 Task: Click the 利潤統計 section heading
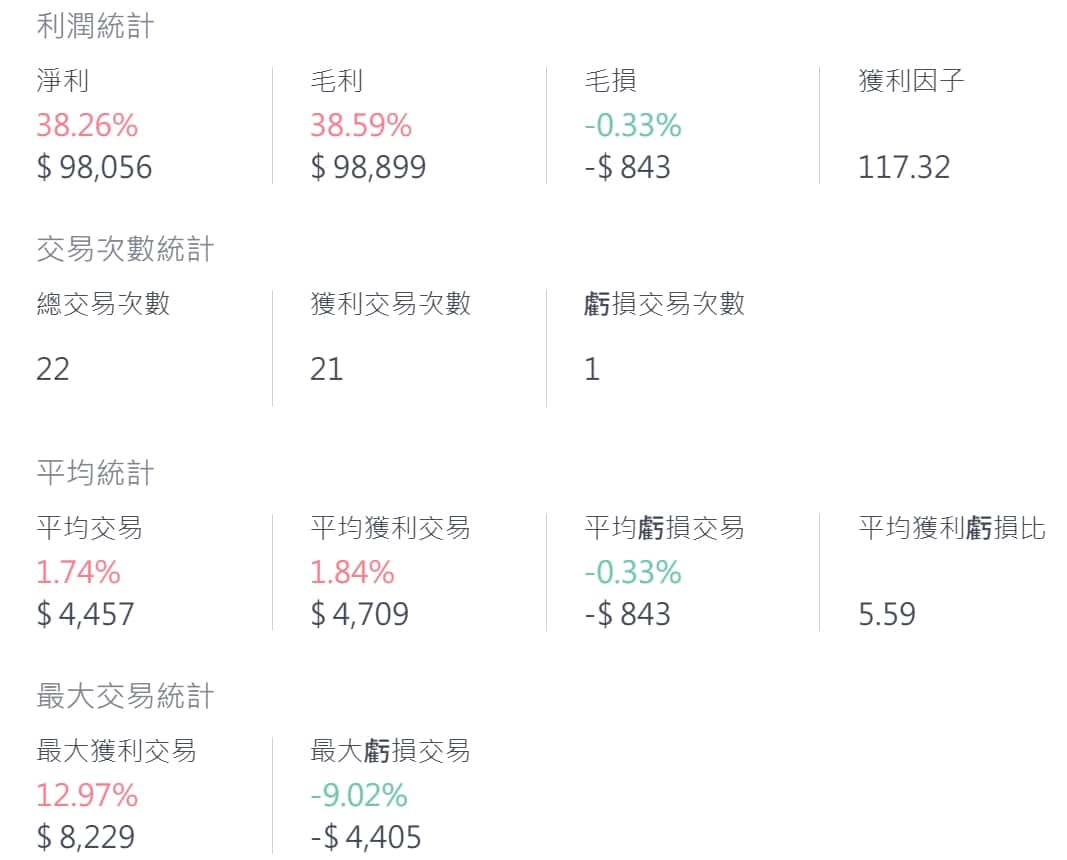pyautogui.click(x=95, y=27)
